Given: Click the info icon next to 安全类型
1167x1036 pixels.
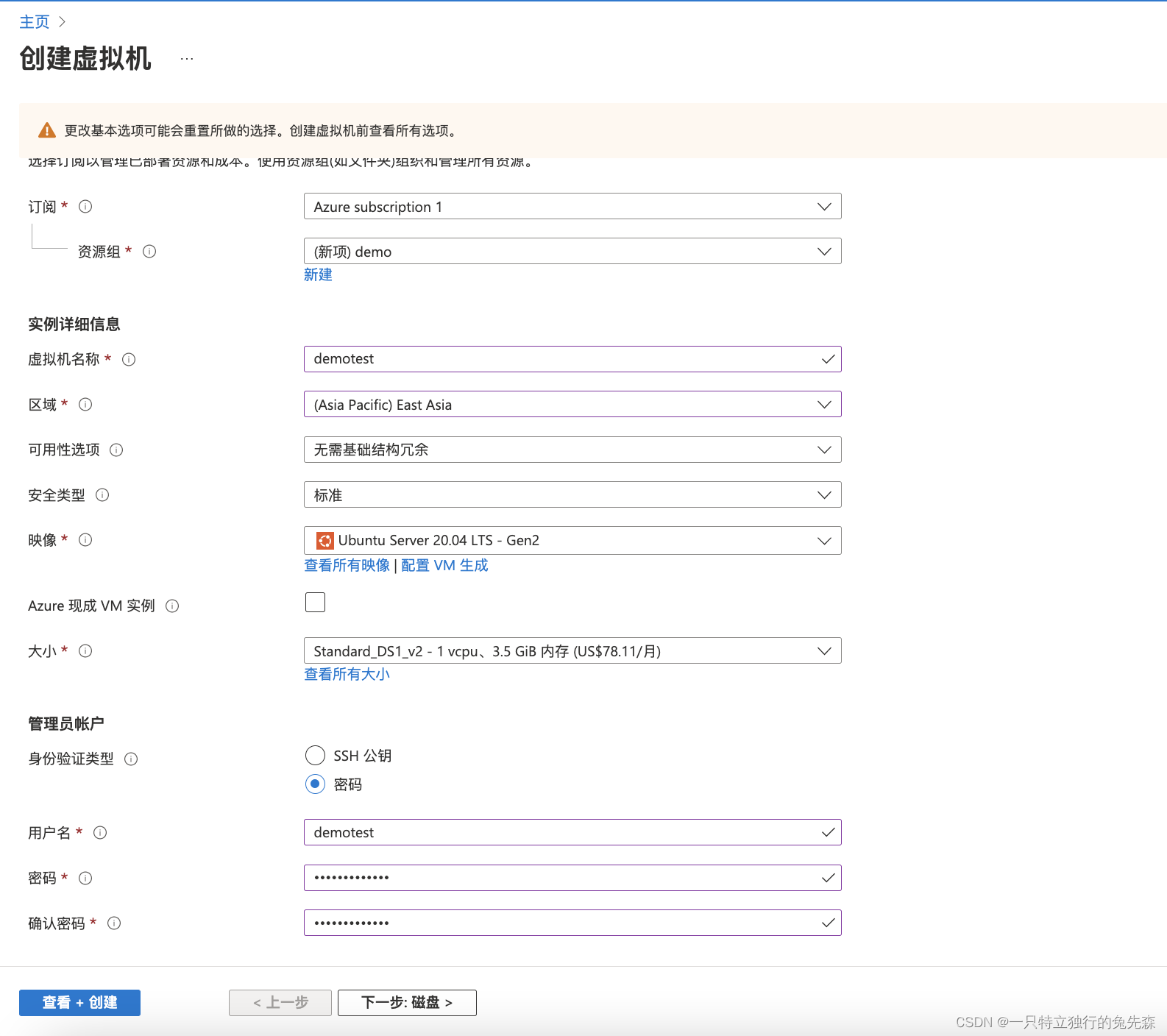Looking at the screenshot, I should (102, 495).
